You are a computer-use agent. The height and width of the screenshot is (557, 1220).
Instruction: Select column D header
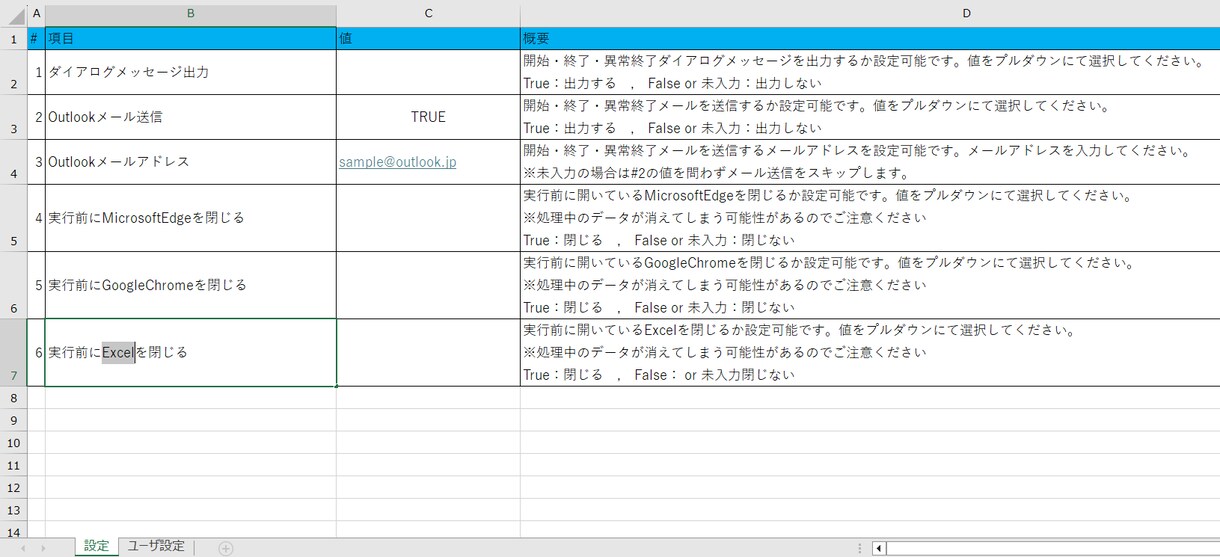pyautogui.click(x=870, y=13)
